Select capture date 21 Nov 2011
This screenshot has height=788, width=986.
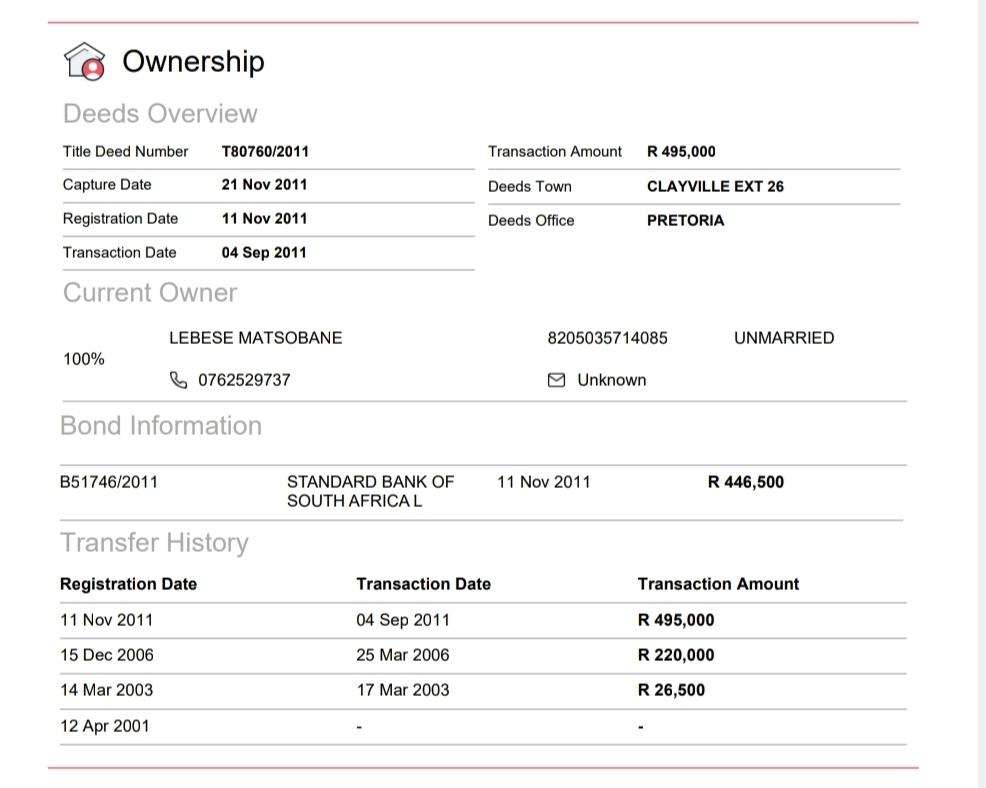(264, 185)
